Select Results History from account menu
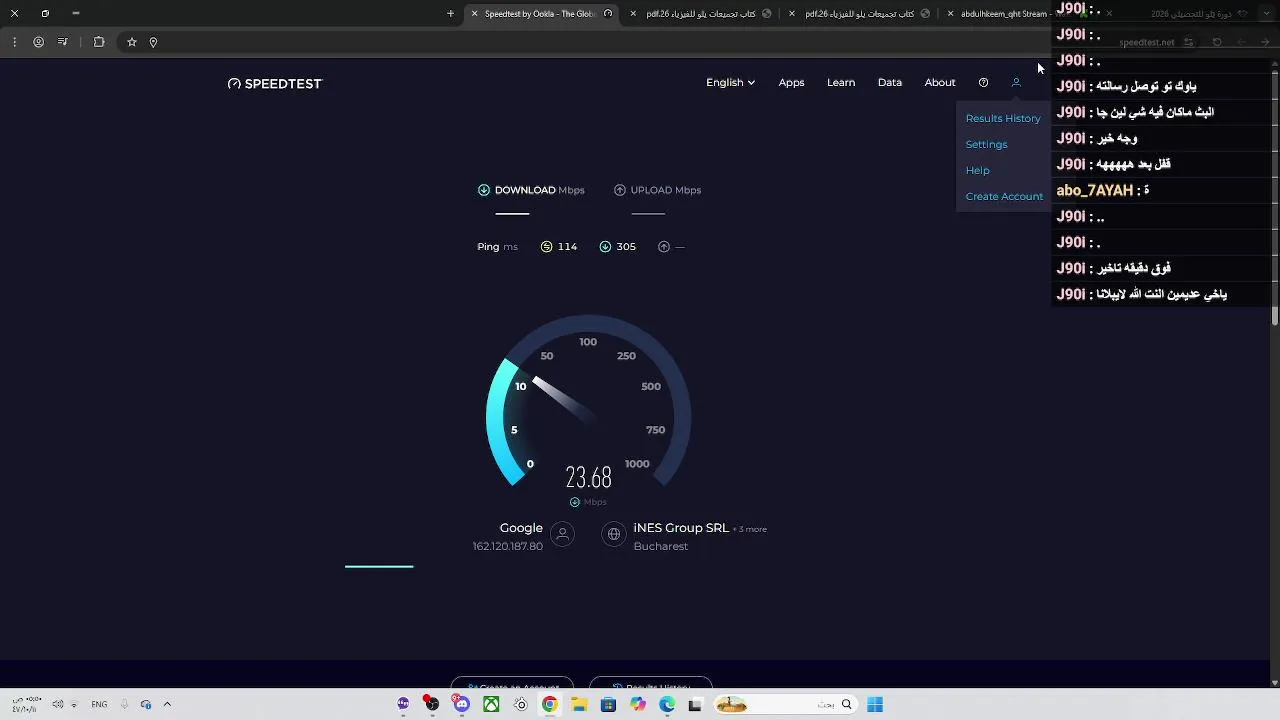Screen dimensions: 1280x720 1003,119
